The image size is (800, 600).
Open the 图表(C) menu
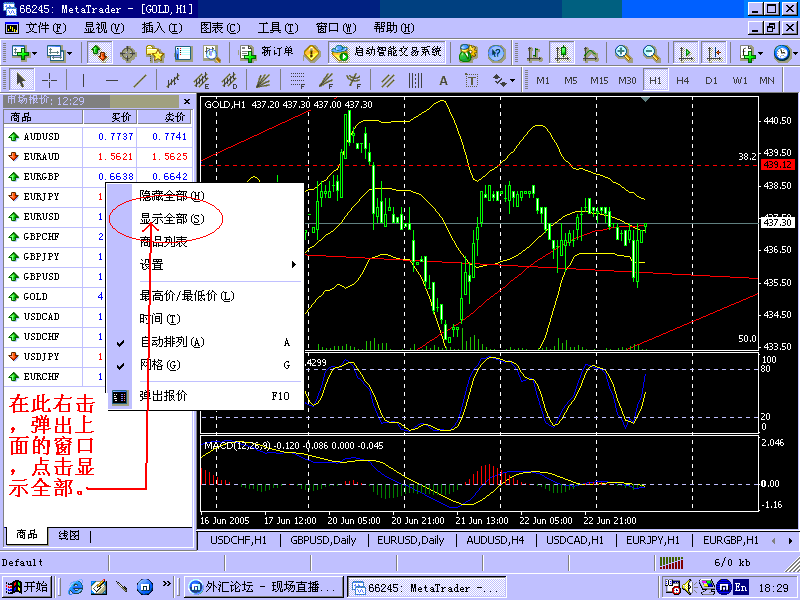[220, 28]
